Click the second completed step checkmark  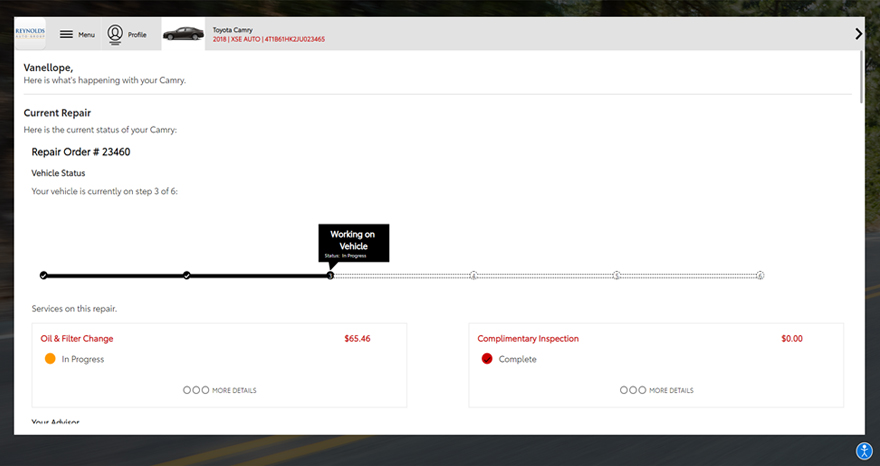(x=187, y=275)
